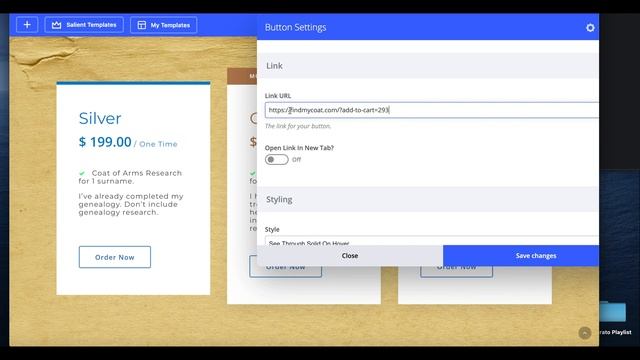The image size is (640, 360).
Task: Open the Style dropdown
Action: 432,240
